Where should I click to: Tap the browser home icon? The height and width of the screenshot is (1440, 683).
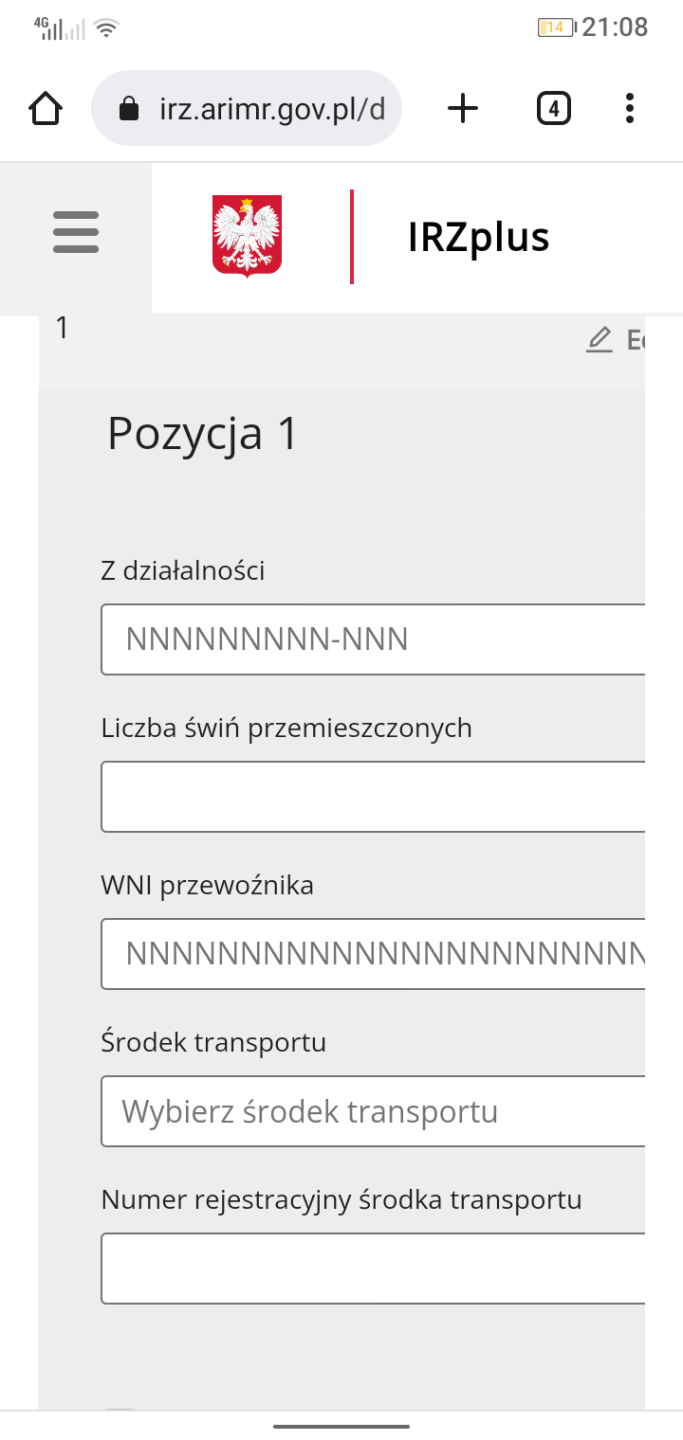46,108
